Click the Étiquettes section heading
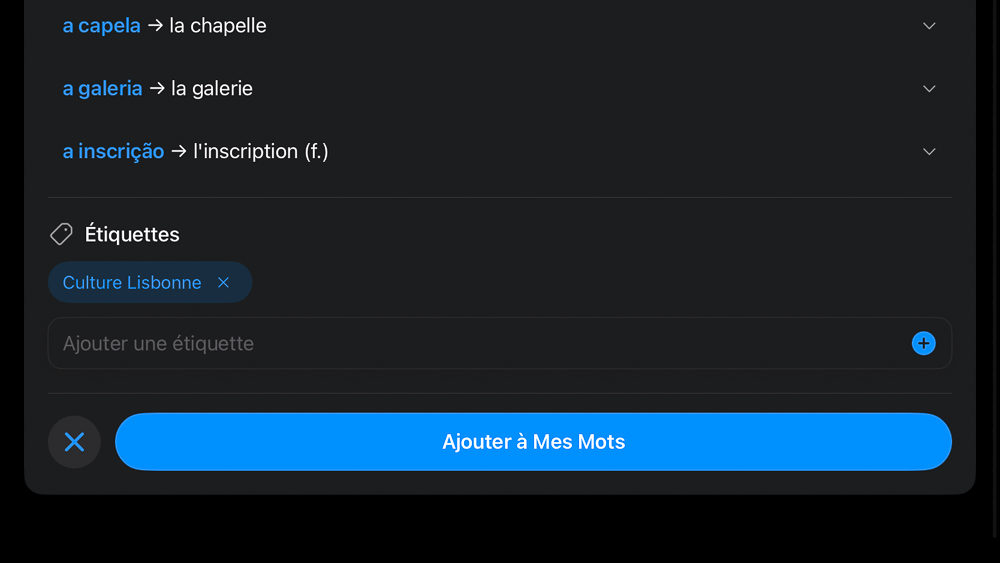The height and width of the screenshot is (563, 1000). (x=132, y=235)
